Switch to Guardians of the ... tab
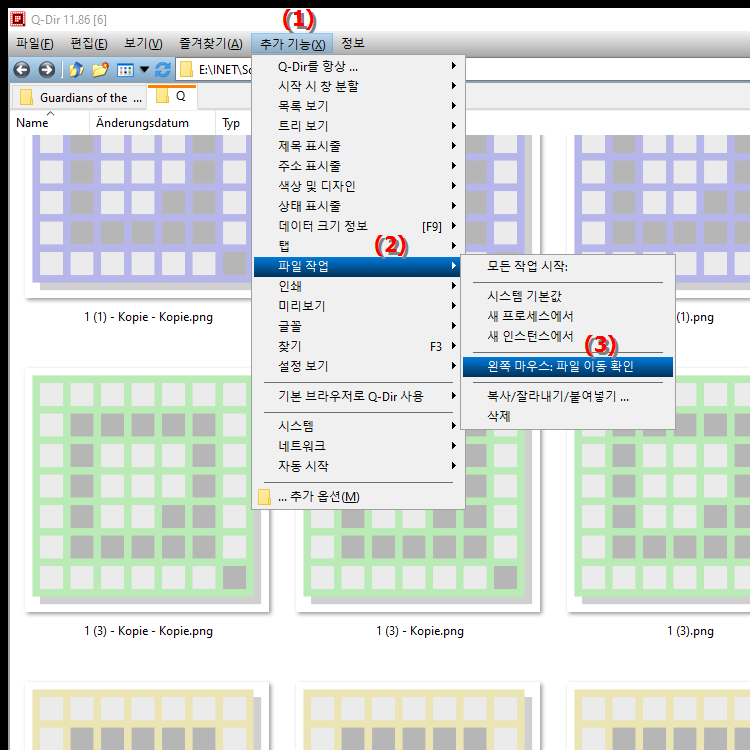This screenshot has height=750, width=750. [81, 98]
